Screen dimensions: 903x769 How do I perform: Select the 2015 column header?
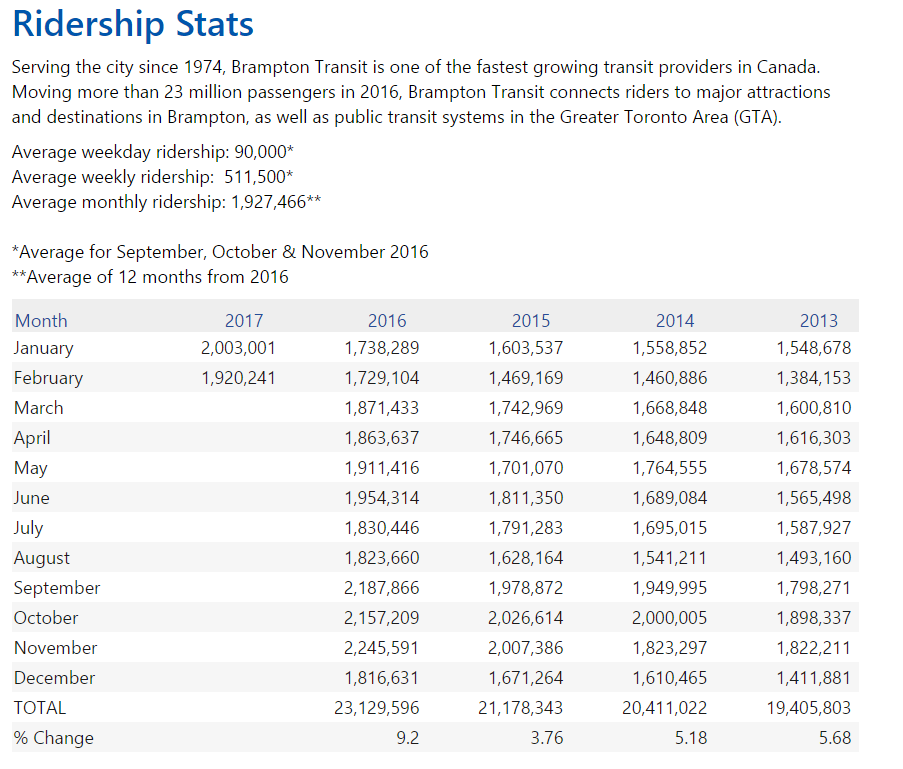point(531,321)
